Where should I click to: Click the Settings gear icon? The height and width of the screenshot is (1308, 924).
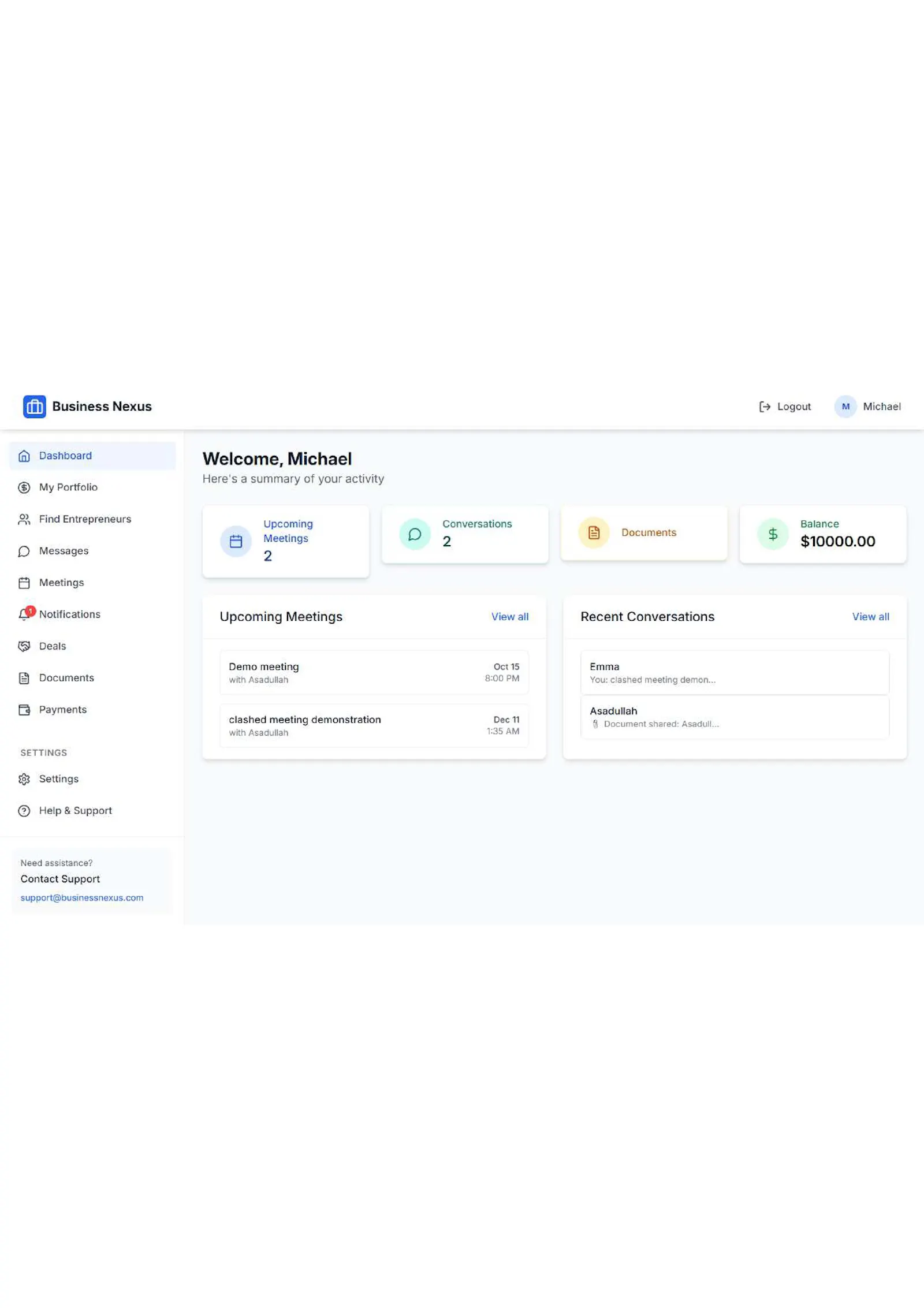point(24,779)
